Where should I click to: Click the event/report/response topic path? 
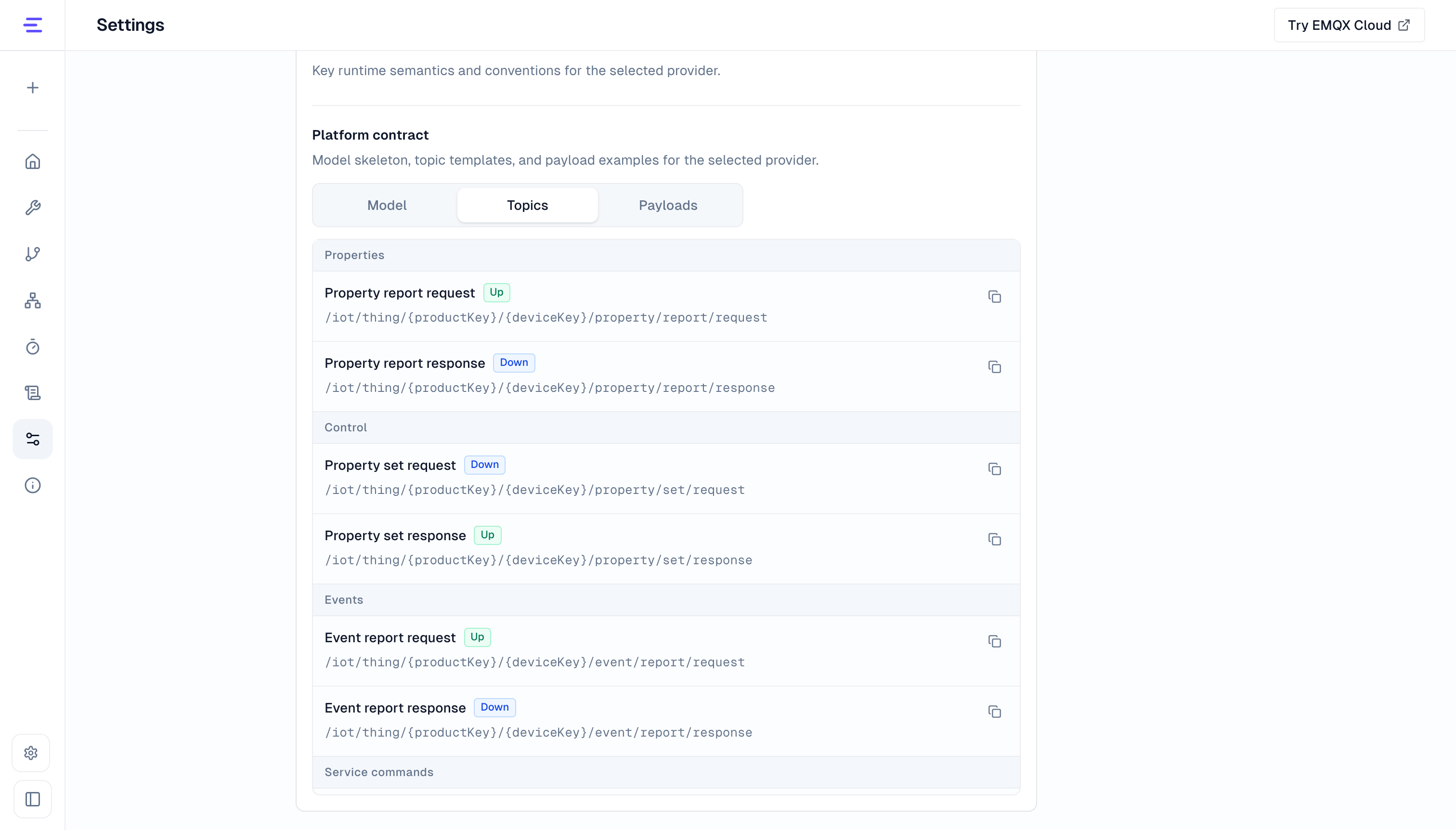coord(538,732)
